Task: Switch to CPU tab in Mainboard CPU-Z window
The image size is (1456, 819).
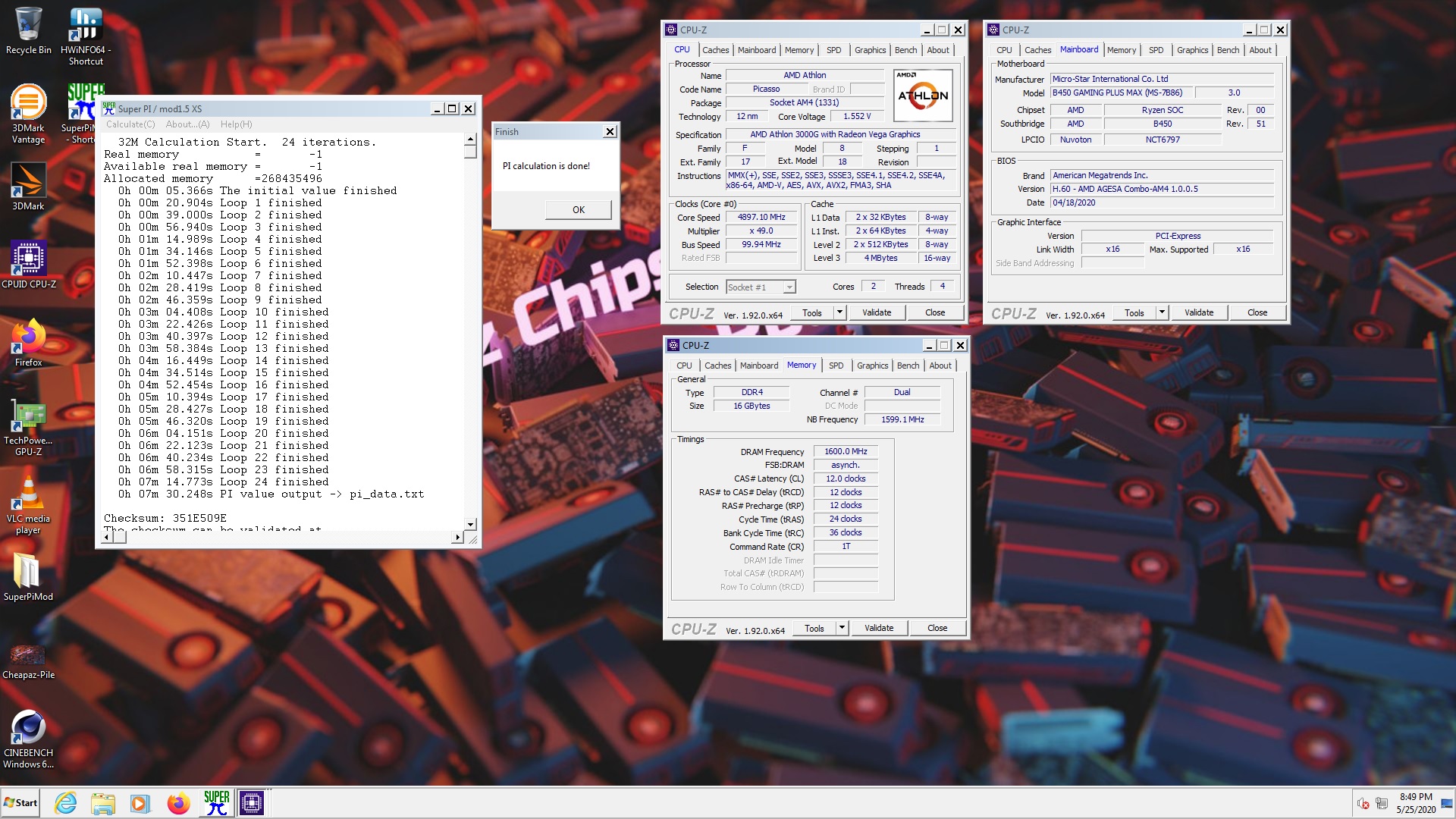Action: pos(1004,50)
